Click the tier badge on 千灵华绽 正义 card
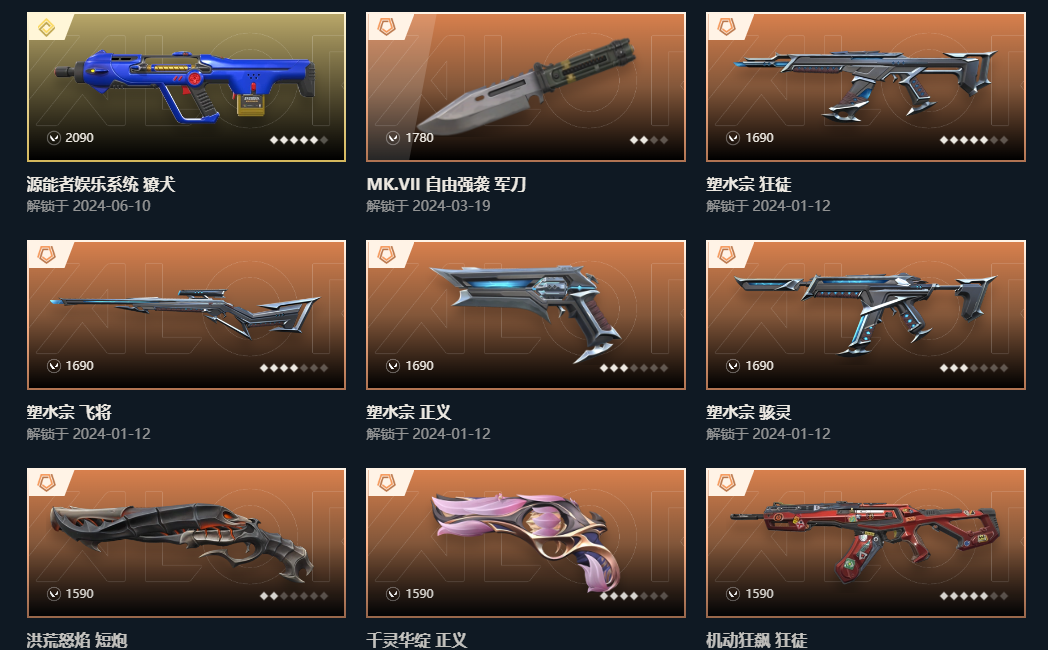The width and height of the screenshot is (1048, 650). click(386, 482)
